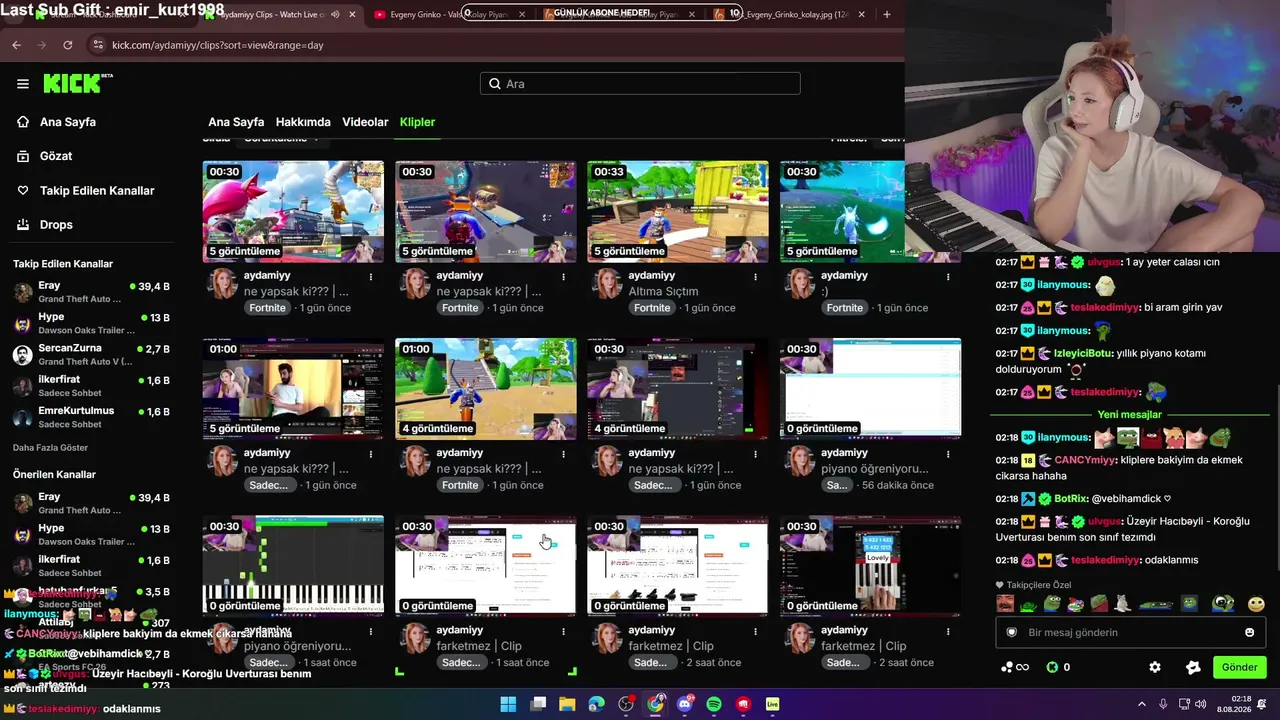Open File Explorer from taskbar
This screenshot has width=1280, height=720.
(567, 704)
